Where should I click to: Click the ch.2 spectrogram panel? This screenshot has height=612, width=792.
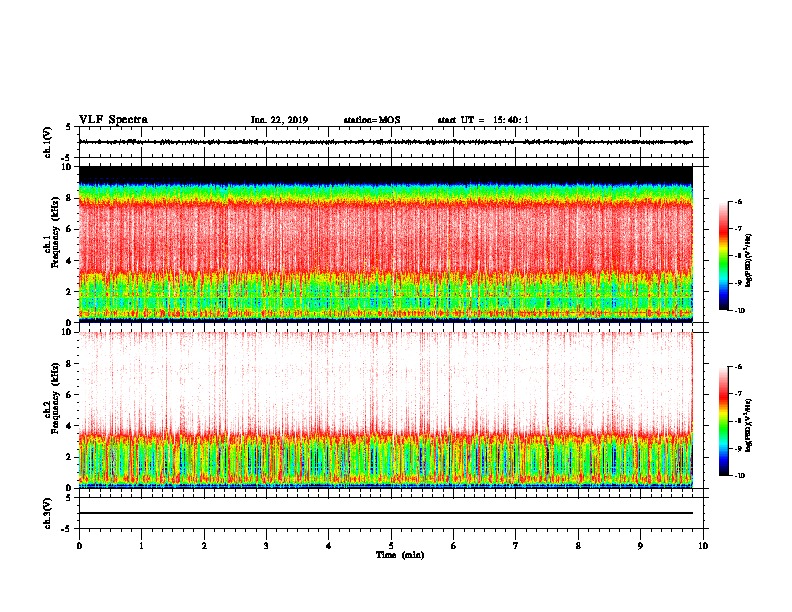pyautogui.click(x=386, y=410)
